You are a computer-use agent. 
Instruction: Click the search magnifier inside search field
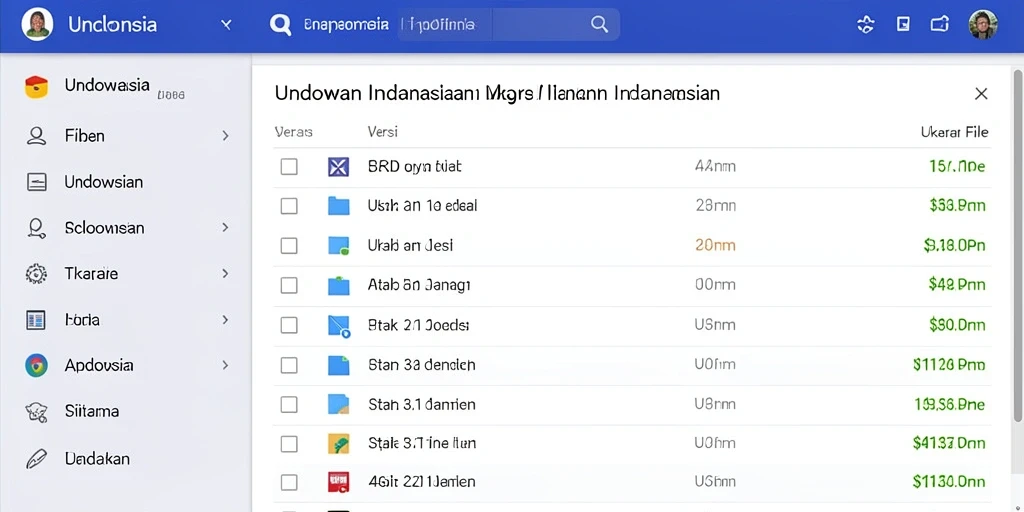point(599,25)
